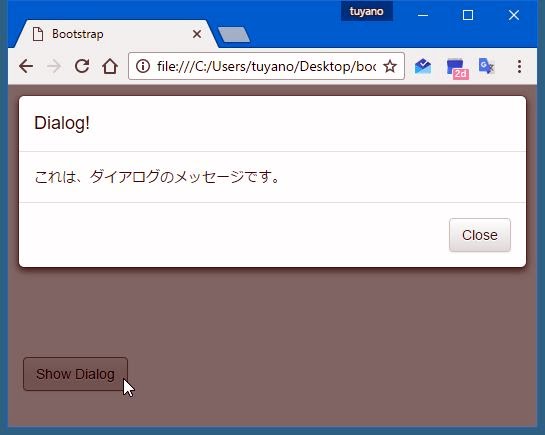
Task: Click the Japanese dialog message text
Action: (157, 177)
